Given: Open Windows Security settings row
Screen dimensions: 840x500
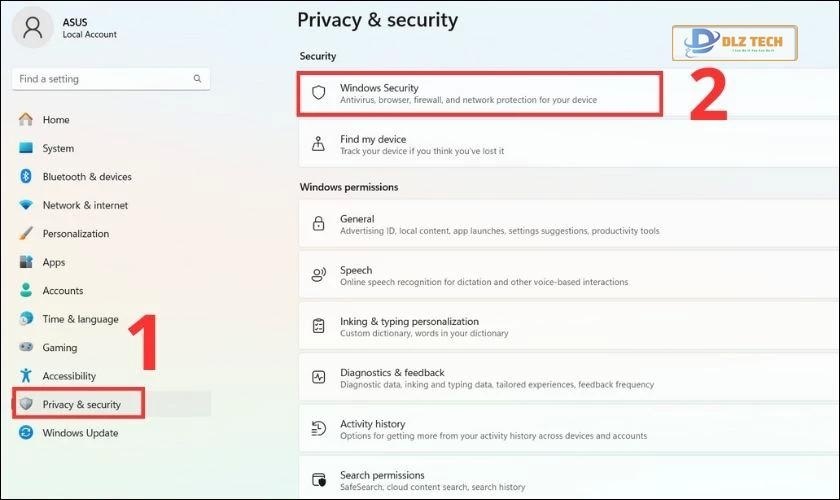Looking at the screenshot, I should [480, 93].
